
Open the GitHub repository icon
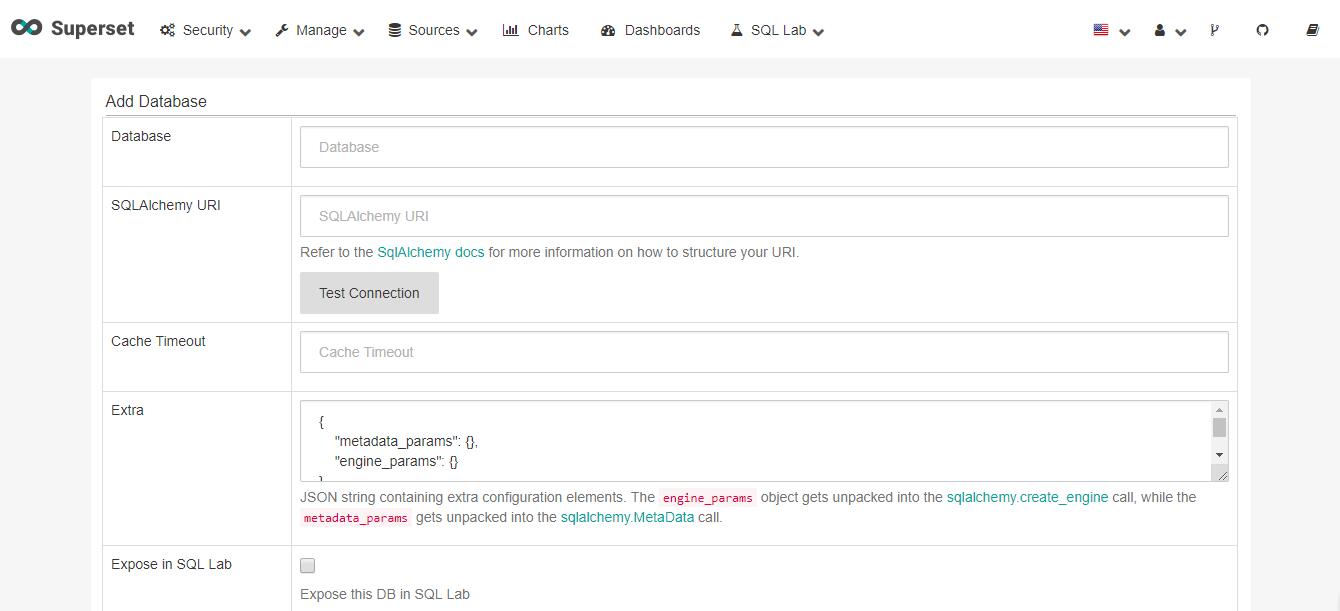click(1262, 30)
